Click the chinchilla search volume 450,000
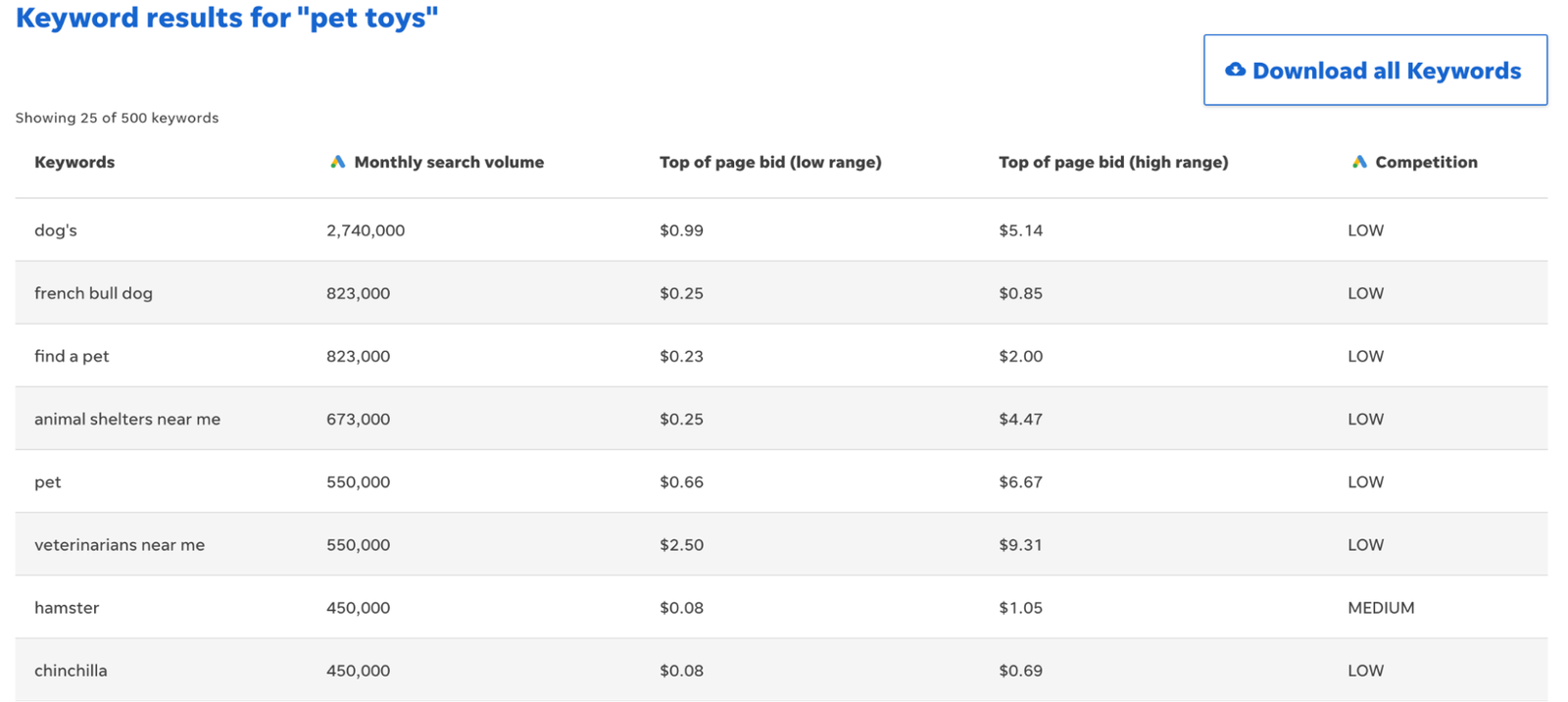This screenshot has width=1568, height=702. click(358, 671)
